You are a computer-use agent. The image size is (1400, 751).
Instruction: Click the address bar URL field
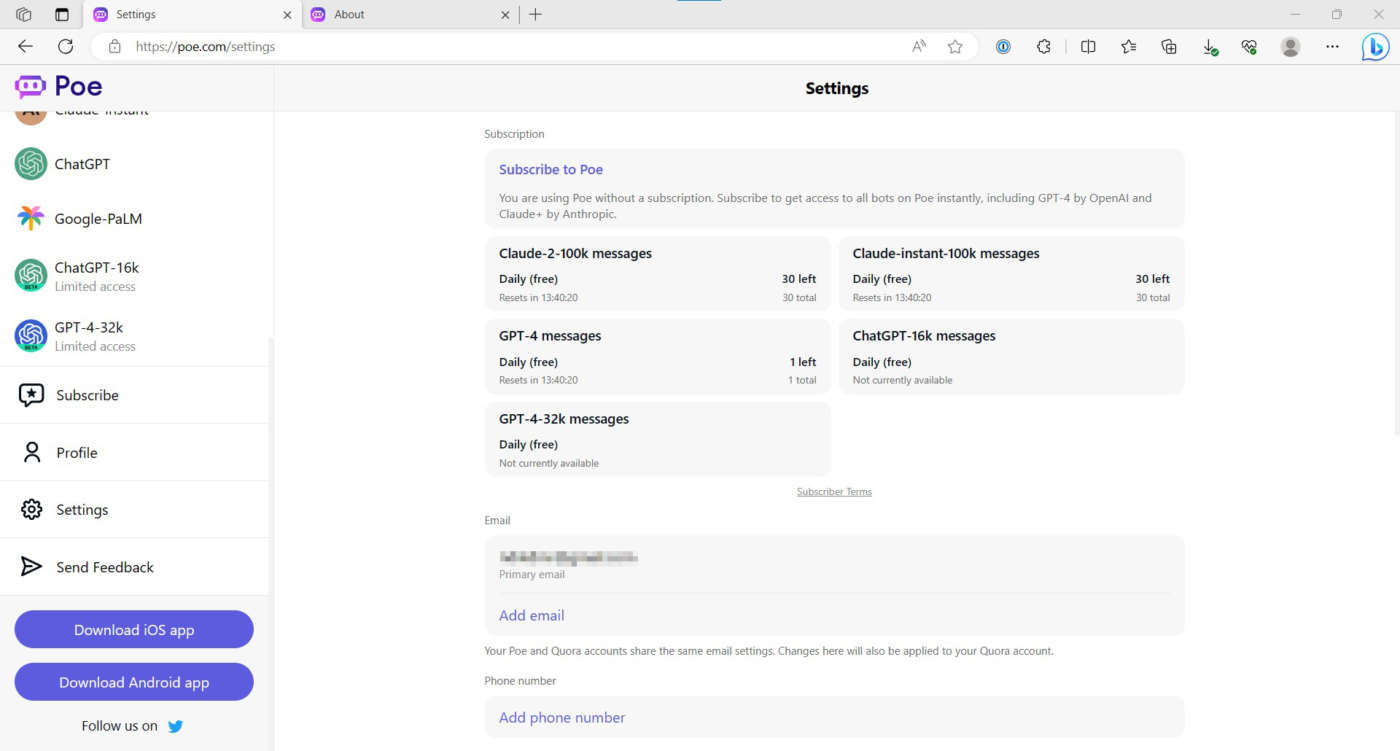500,46
